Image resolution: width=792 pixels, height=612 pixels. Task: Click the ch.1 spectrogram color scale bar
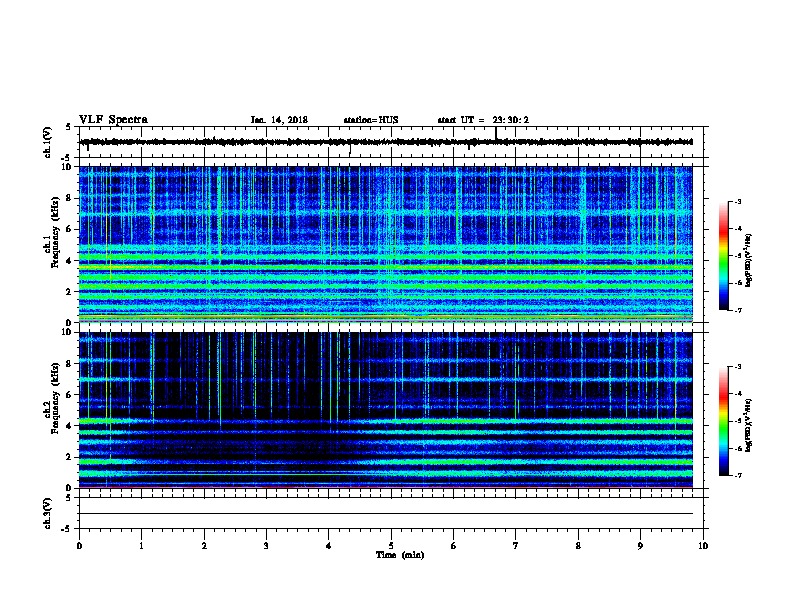(724, 256)
